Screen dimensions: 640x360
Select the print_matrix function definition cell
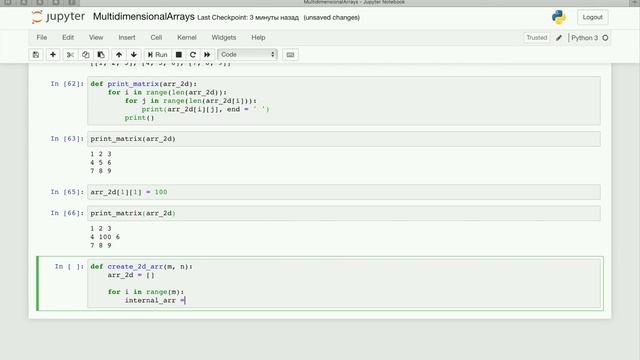click(344, 100)
